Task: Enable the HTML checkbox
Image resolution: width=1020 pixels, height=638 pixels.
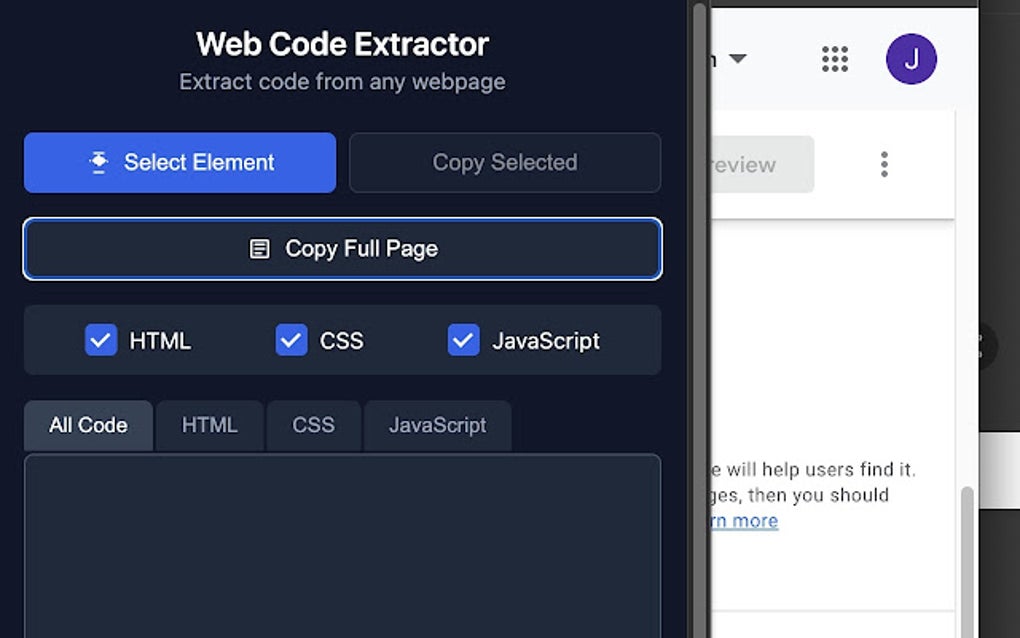Action: click(101, 340)
